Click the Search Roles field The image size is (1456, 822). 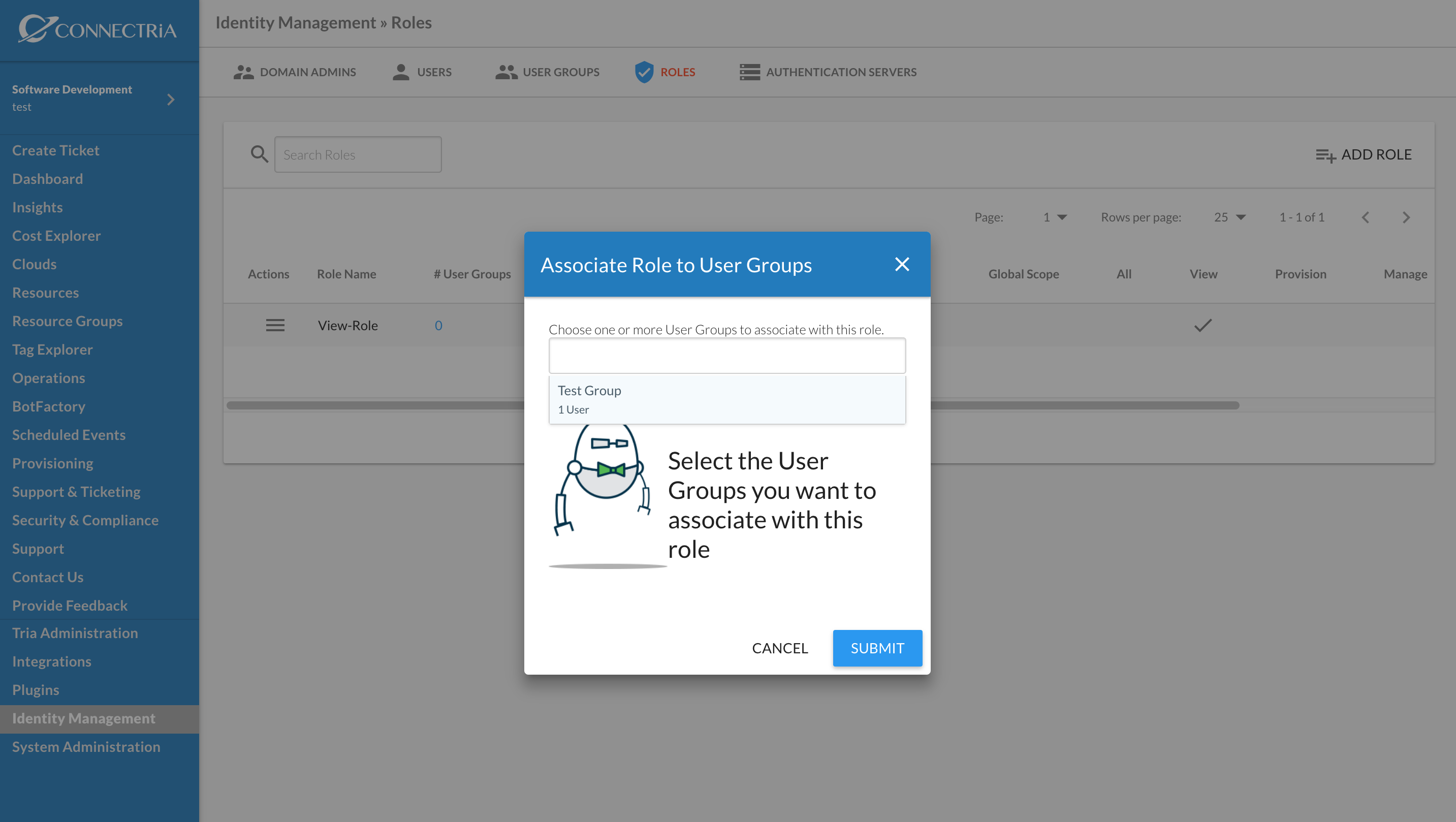[x=358, y=154]
